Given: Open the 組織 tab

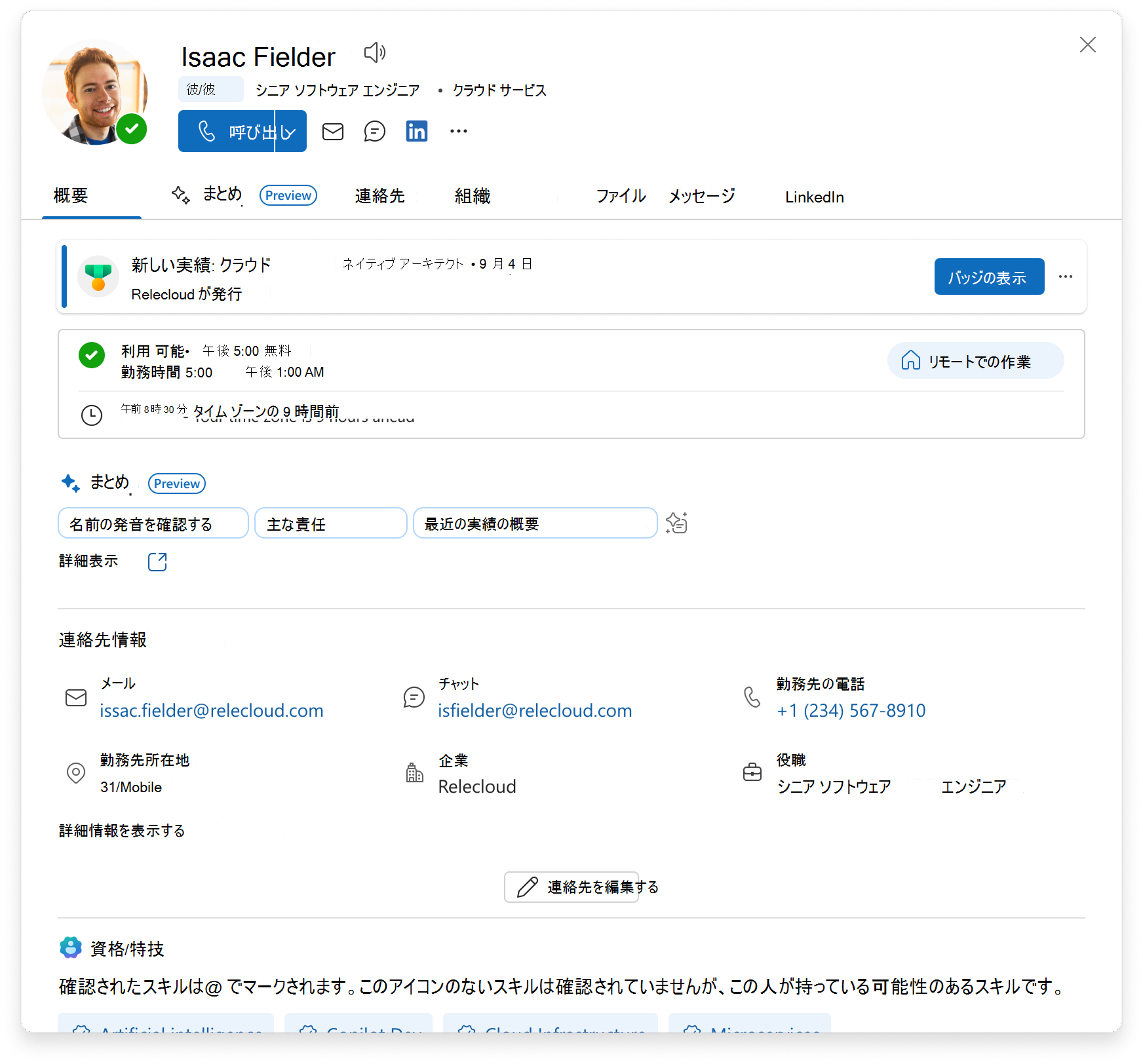Looking at the screenshot, I should [x=473, y=196].
